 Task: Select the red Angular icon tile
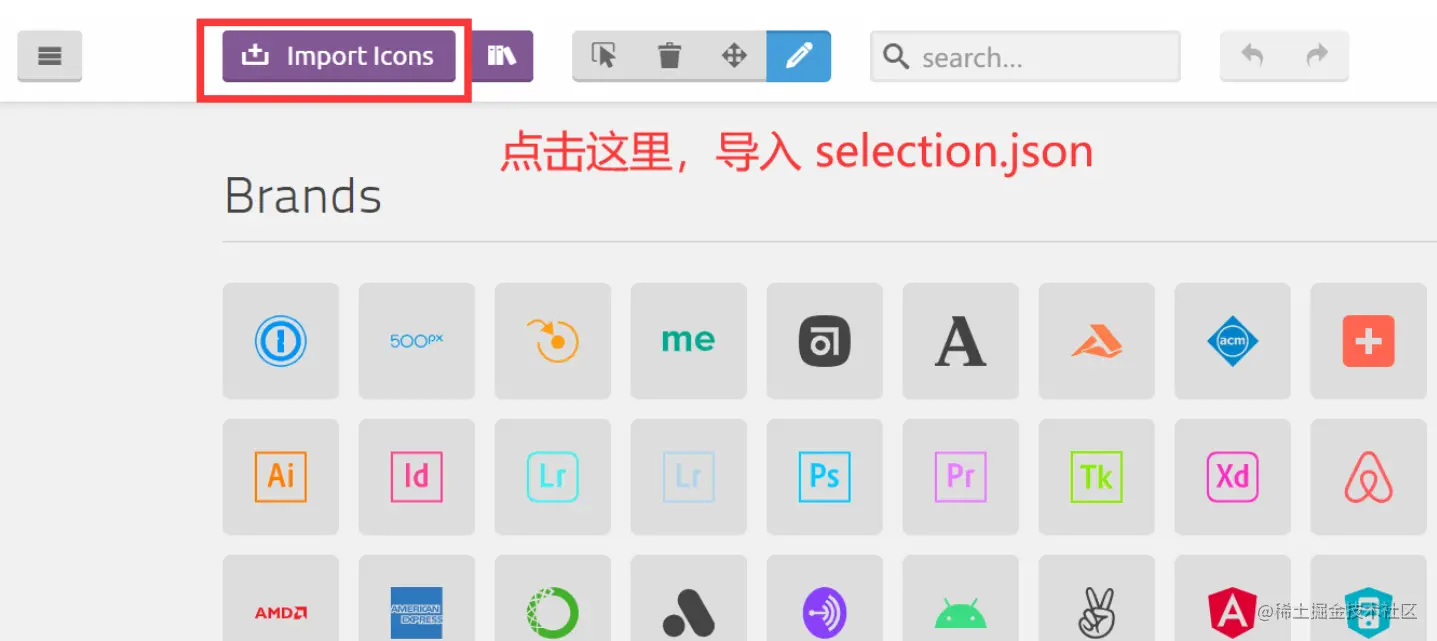[x=1233, y=598]
